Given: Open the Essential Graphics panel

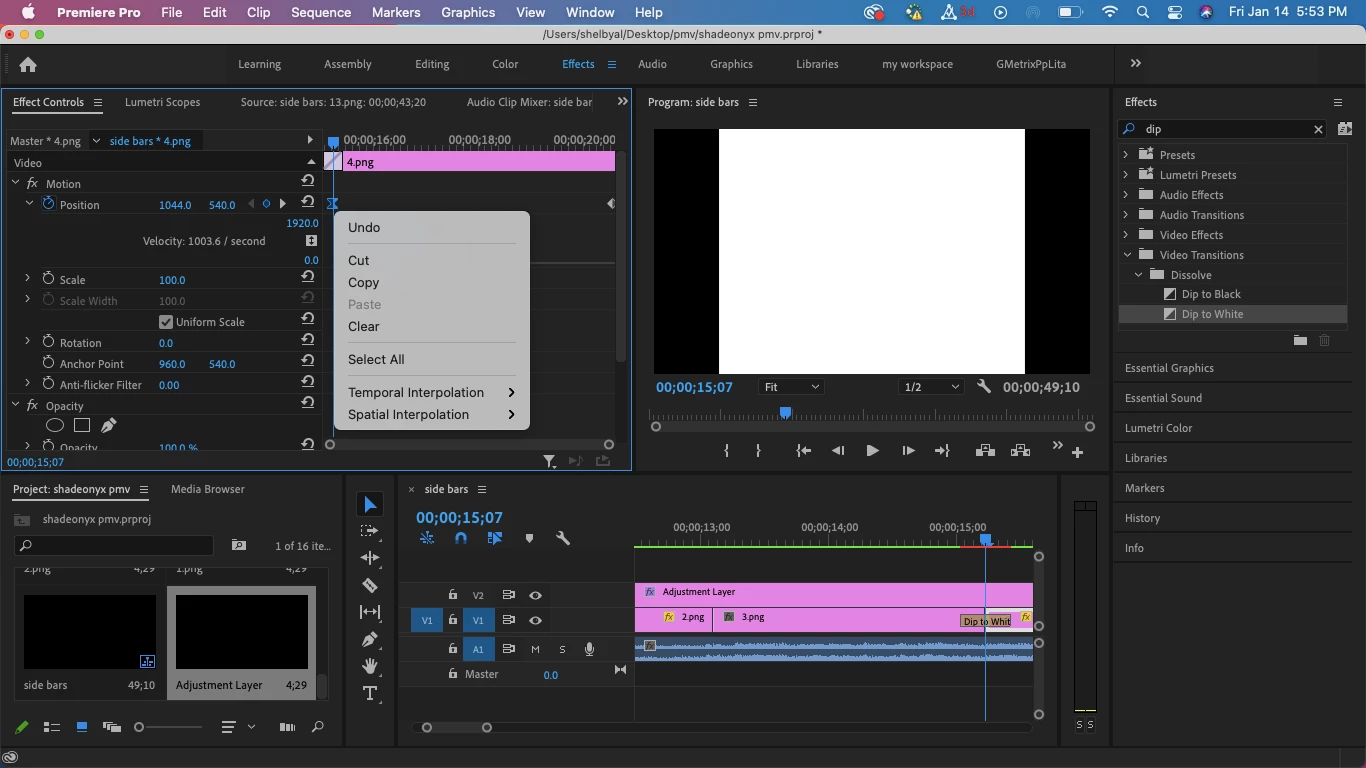Looking at the screenshot, I should click(x=1169, y=368).
